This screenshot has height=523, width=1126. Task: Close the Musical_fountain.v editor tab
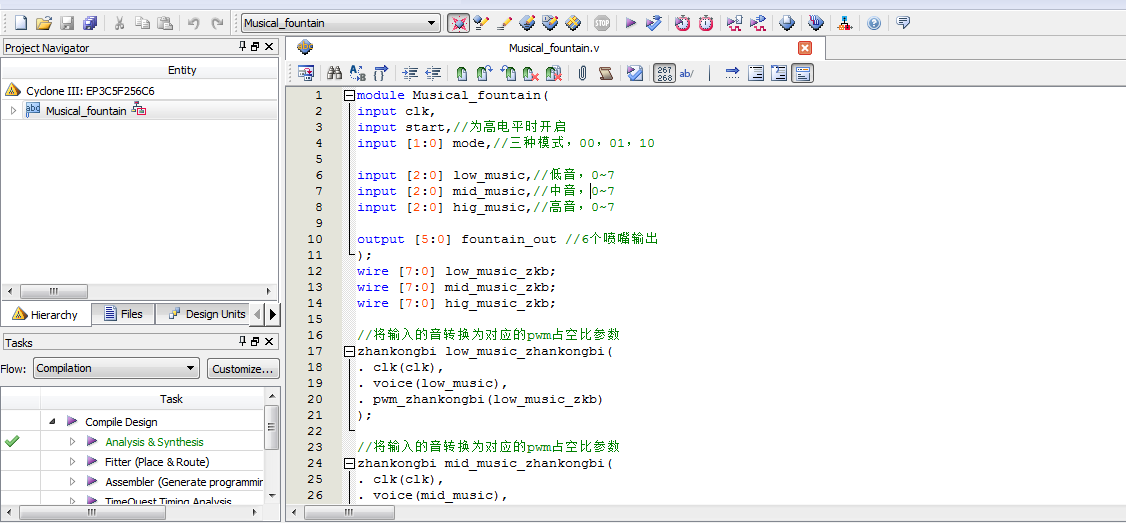pyautogui.click(x=805, y=48)
